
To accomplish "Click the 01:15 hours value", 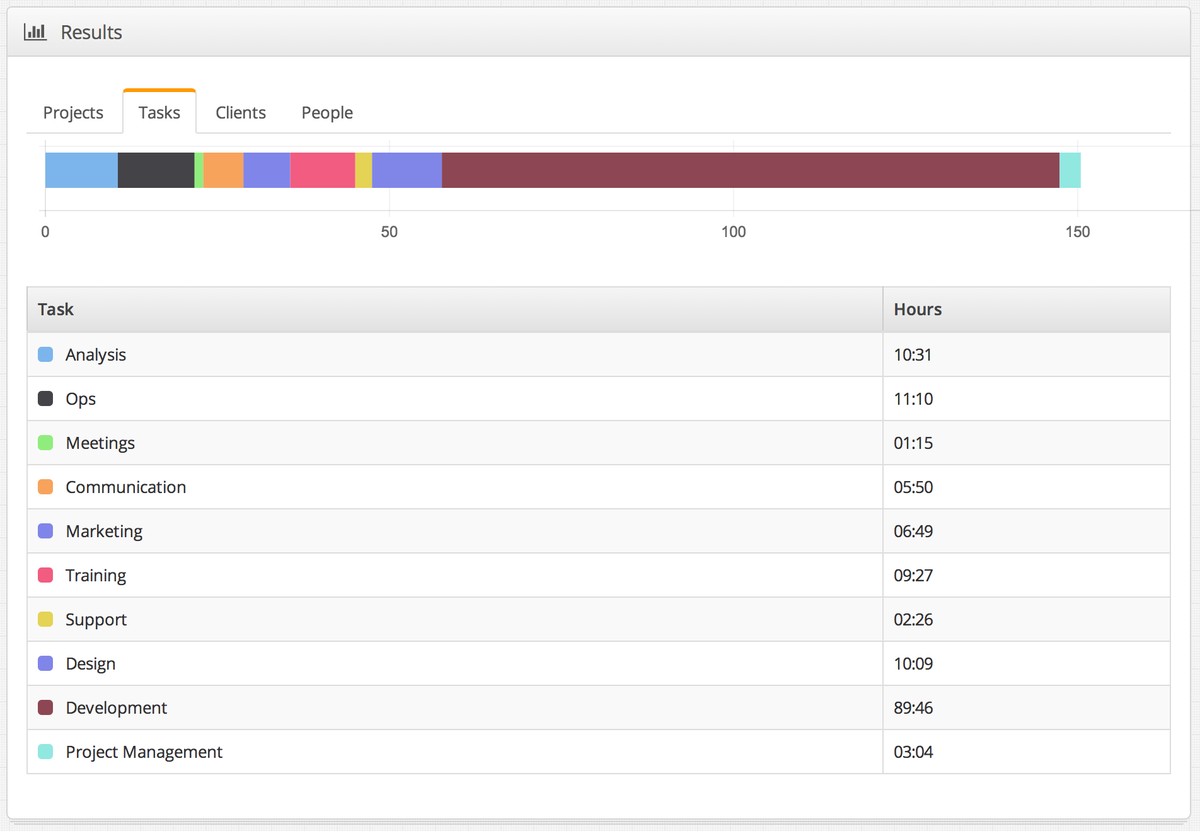I will [913, 443].
